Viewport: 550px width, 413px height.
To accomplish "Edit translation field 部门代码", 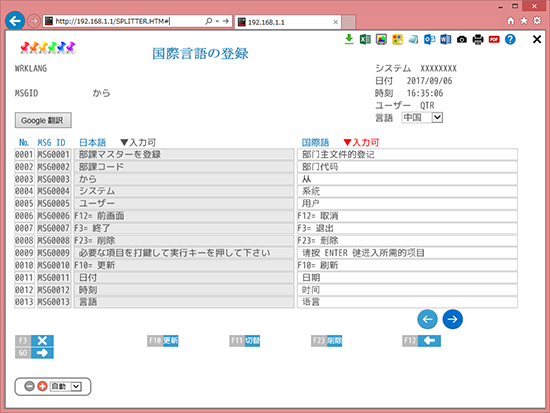I will click(x=407, y=167).
